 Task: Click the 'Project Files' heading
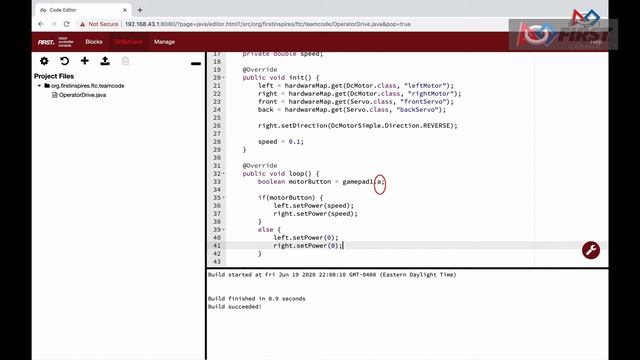tap(54, 76)
